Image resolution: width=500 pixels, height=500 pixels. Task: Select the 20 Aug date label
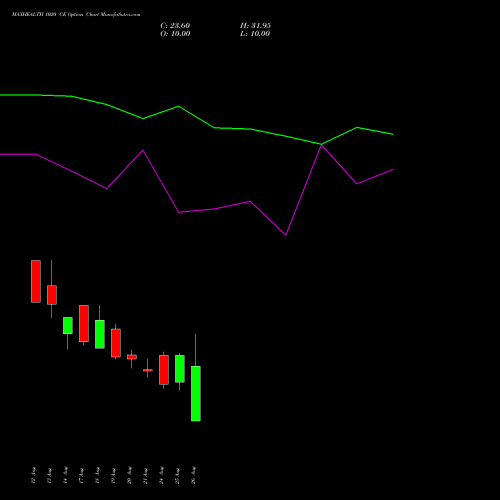[x=129, y=475]
